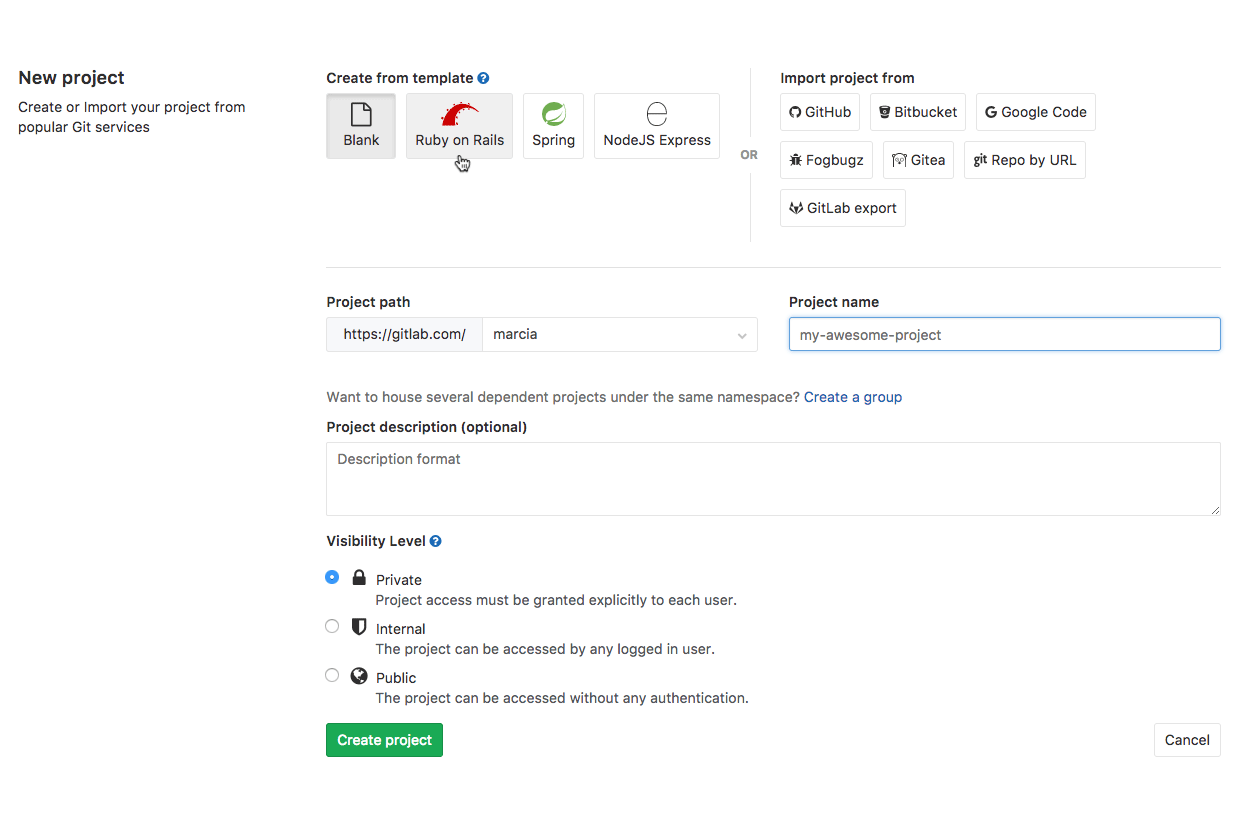1235x823 pixels.
Task: Select the Private visibility radio button
Action: pos(332,577)
